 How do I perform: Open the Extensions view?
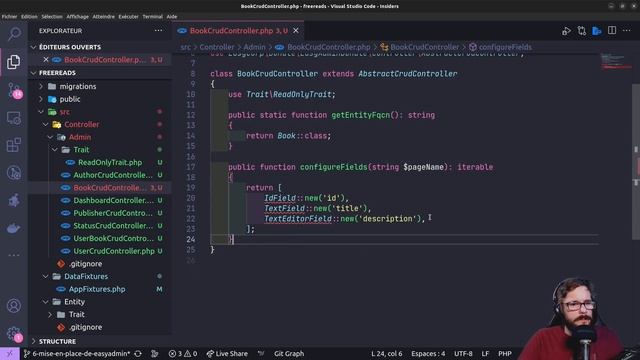point(14,145)
